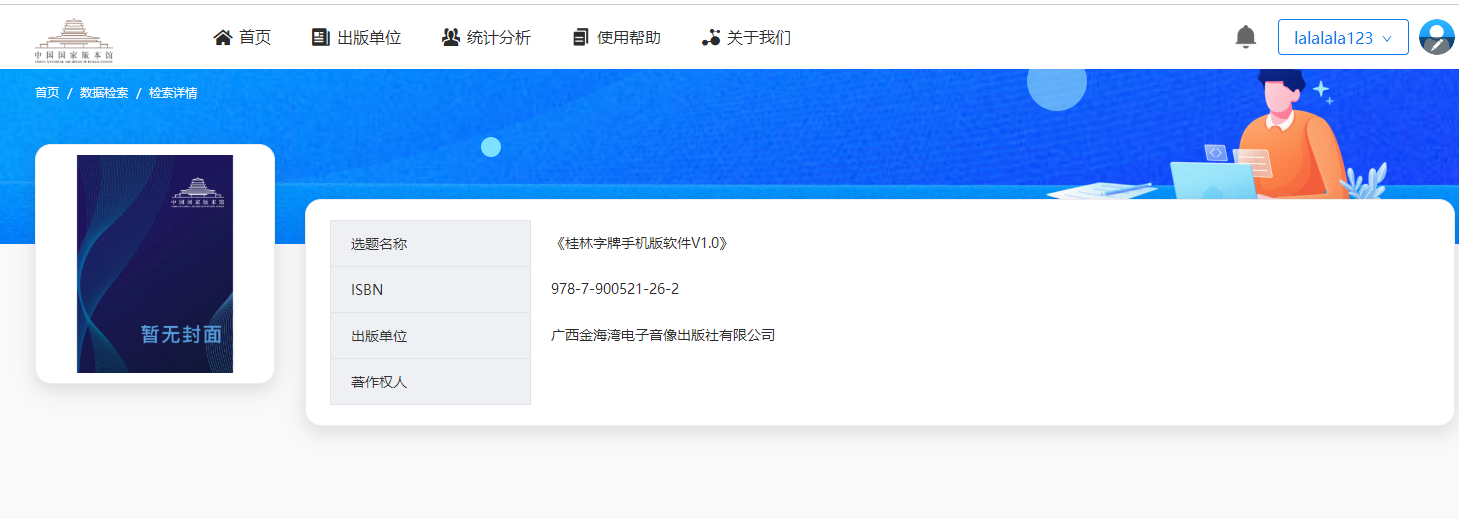Open the 统计分析 menu item
Image resolution: width=1459 pixels, height=519 pixels.
[499, 38]
